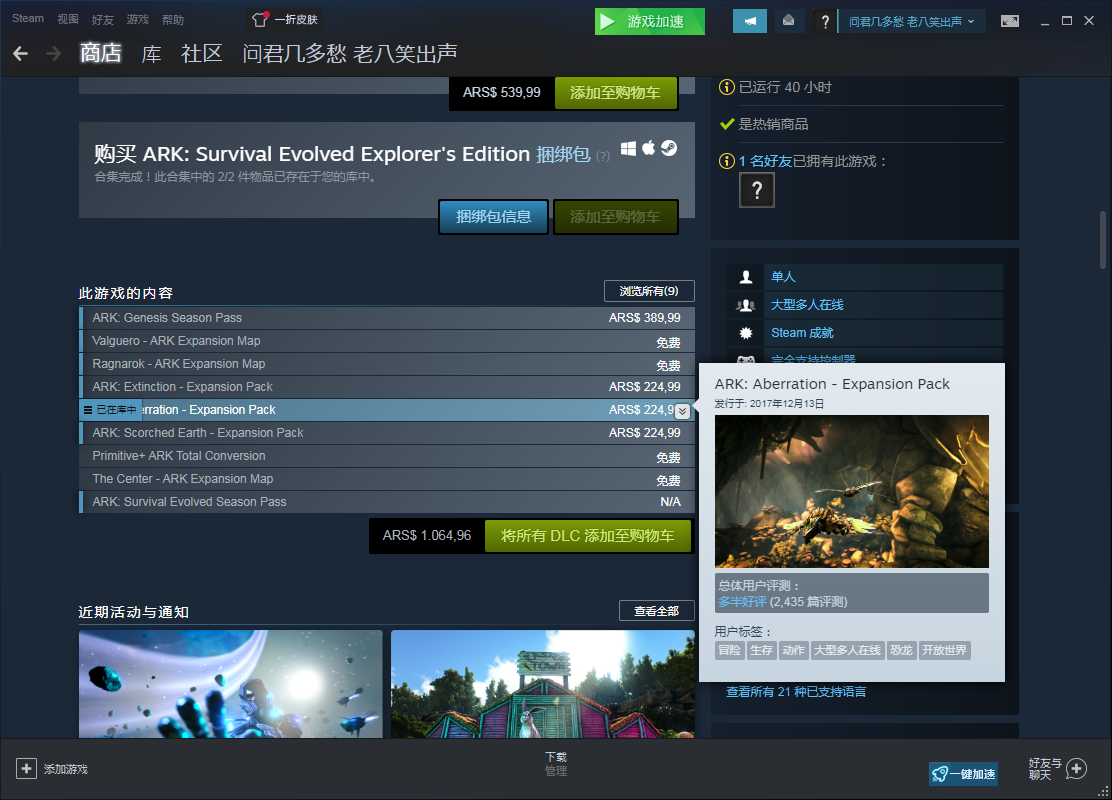
Task: Click the SteamOS platform icon
Action: (x=669, y=148)
